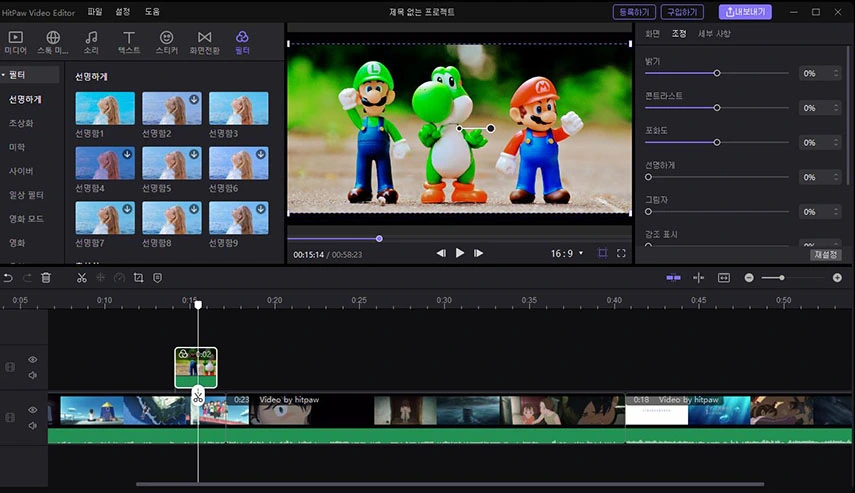Mute the main video track audio
The width and height of the screenshot is (855, 493).
point(33,425)
